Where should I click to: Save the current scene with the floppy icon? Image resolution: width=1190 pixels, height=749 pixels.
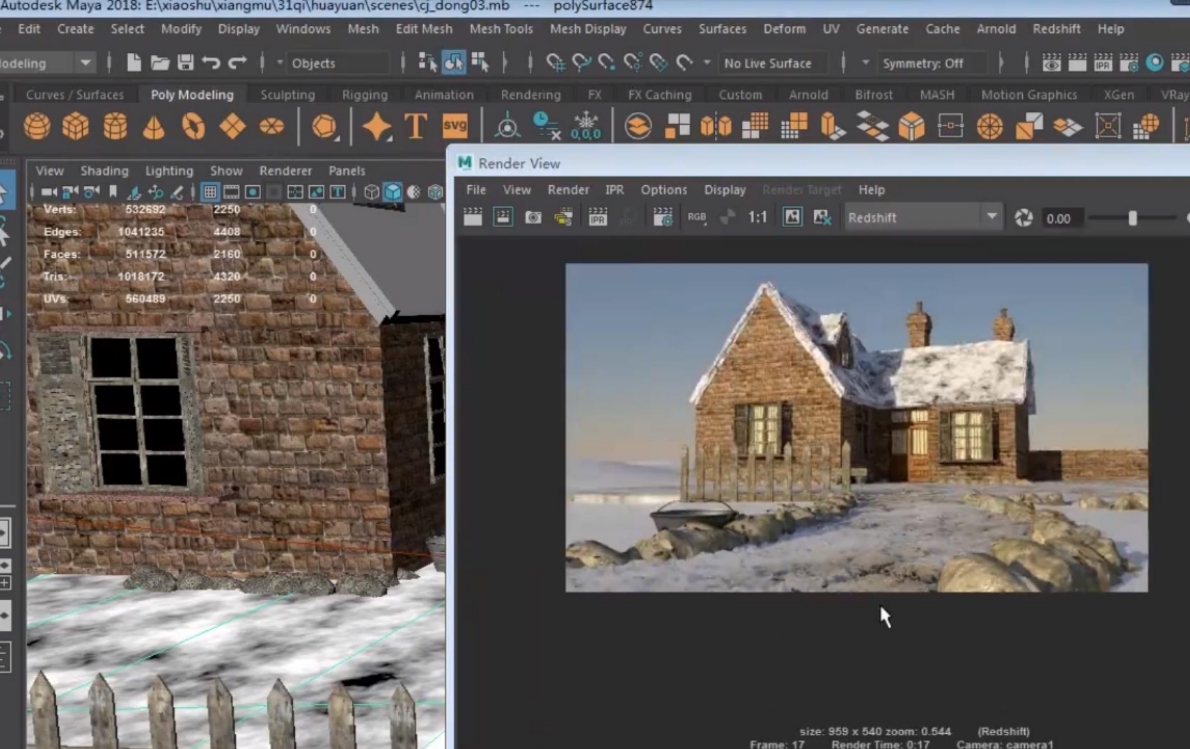pos(185,63)
